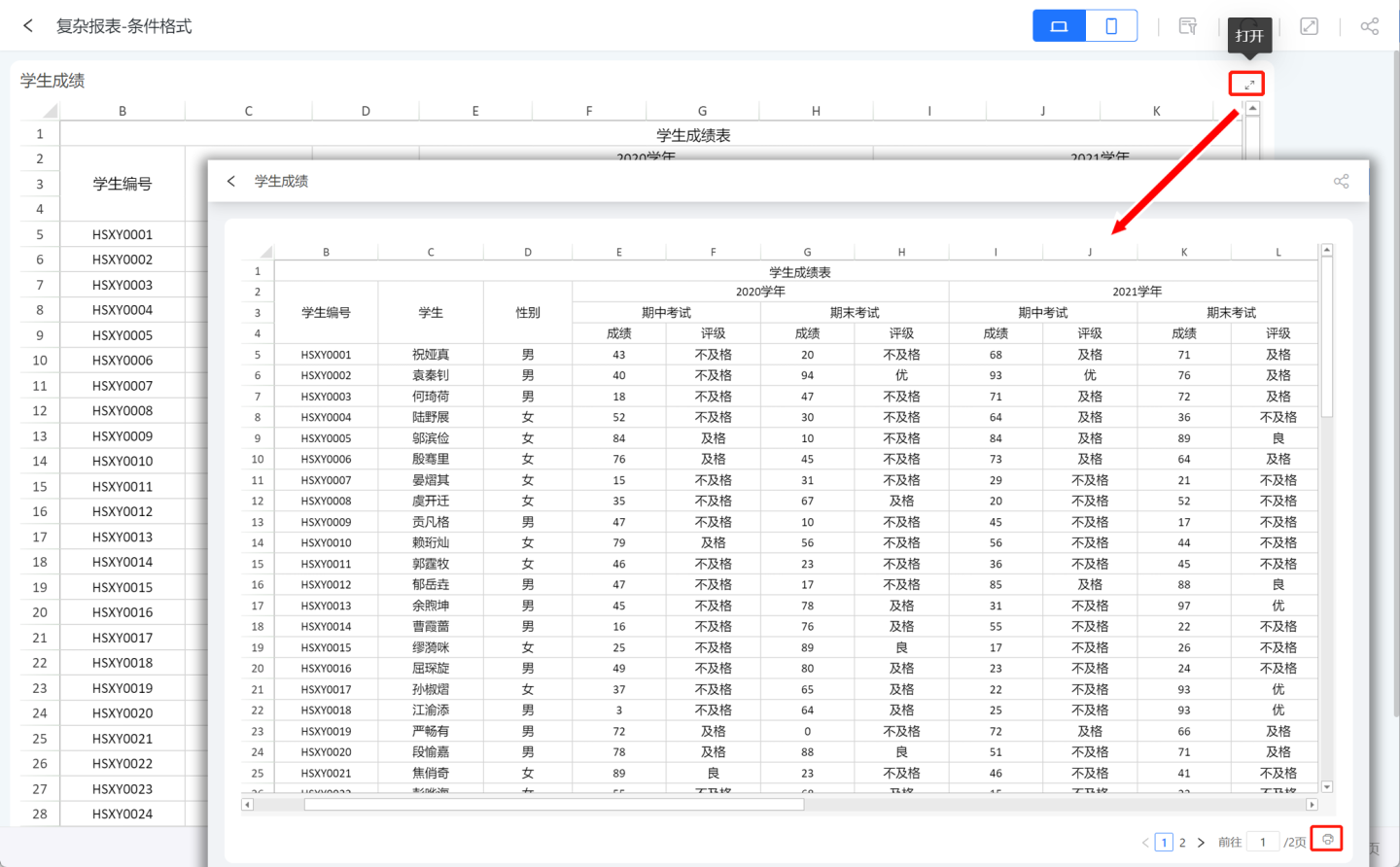Switch to desktop preview mode
Viewport: 1400px width, 867px height.
(1059, 26)
